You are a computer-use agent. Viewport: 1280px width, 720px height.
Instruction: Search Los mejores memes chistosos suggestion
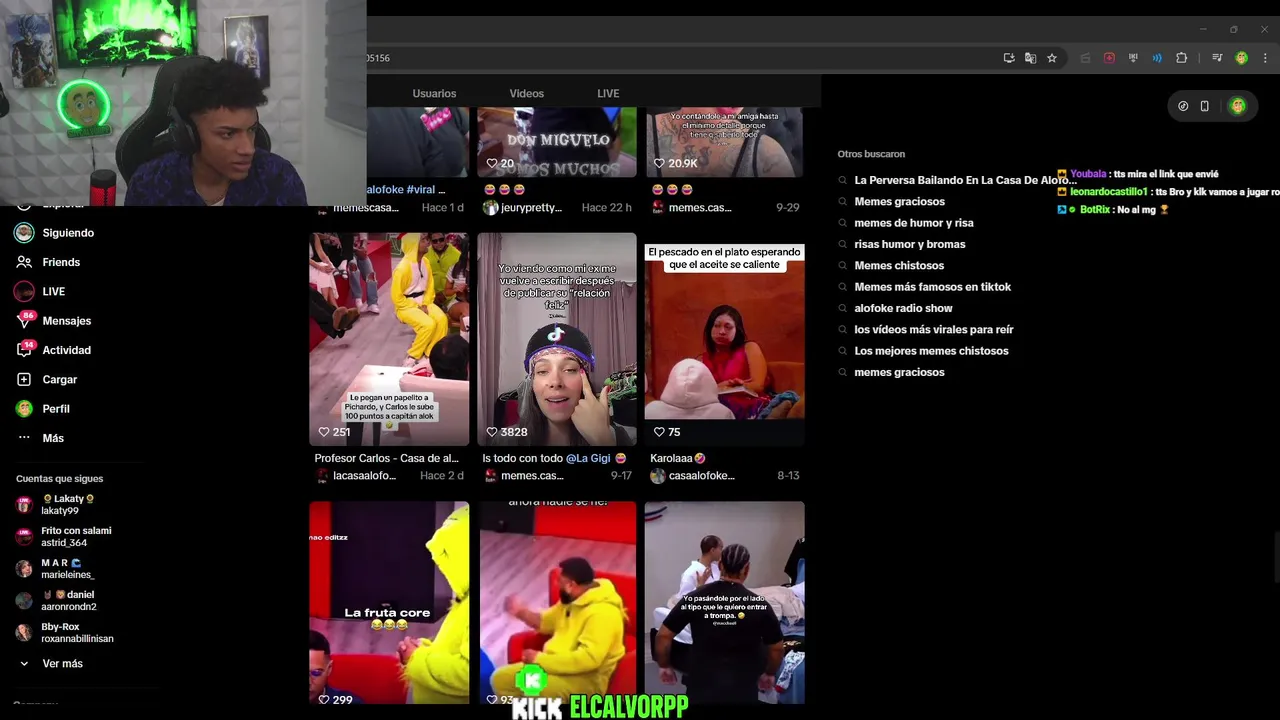coord(931,351)
